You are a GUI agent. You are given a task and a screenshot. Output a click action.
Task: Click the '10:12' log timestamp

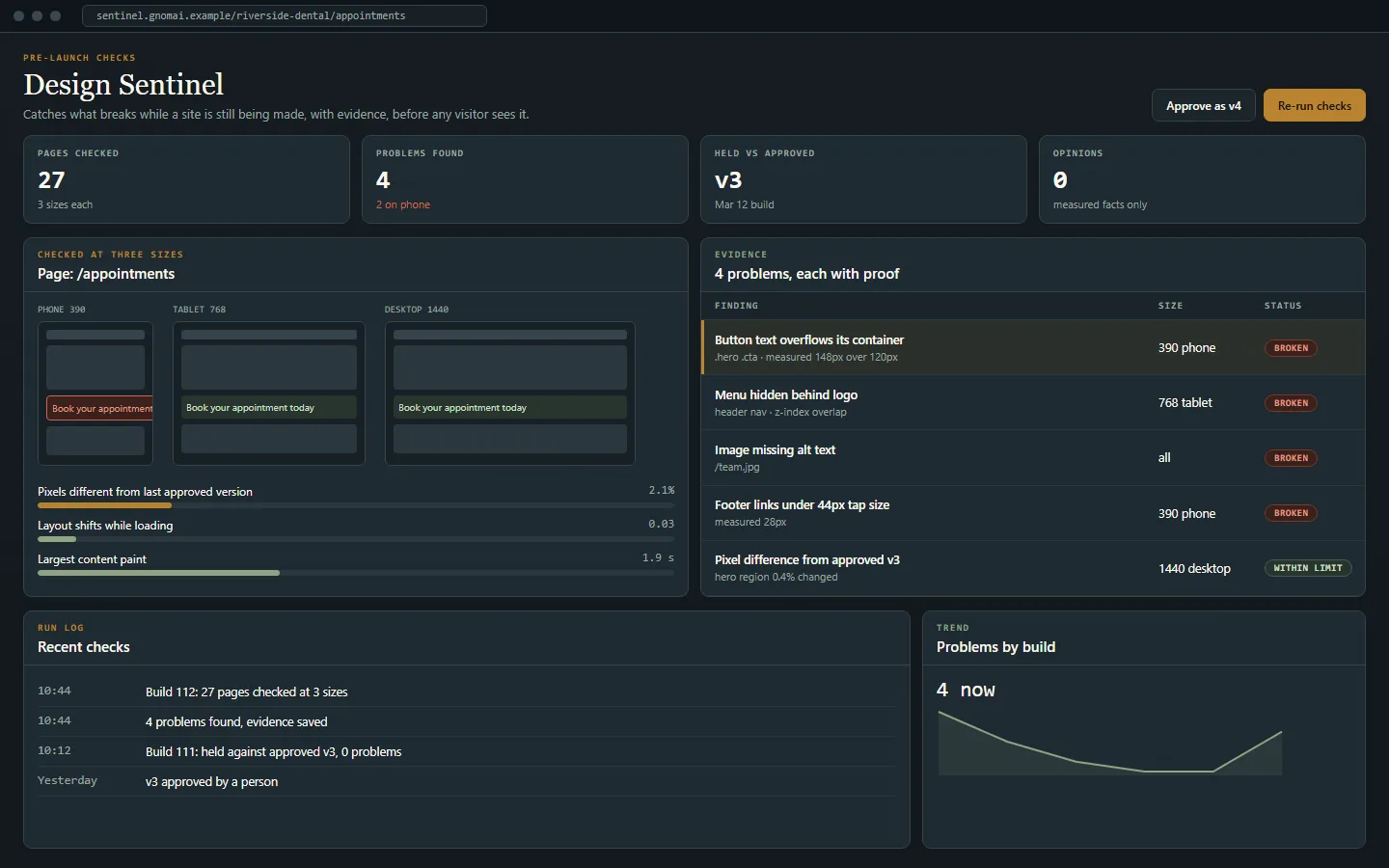coord(54,750)
